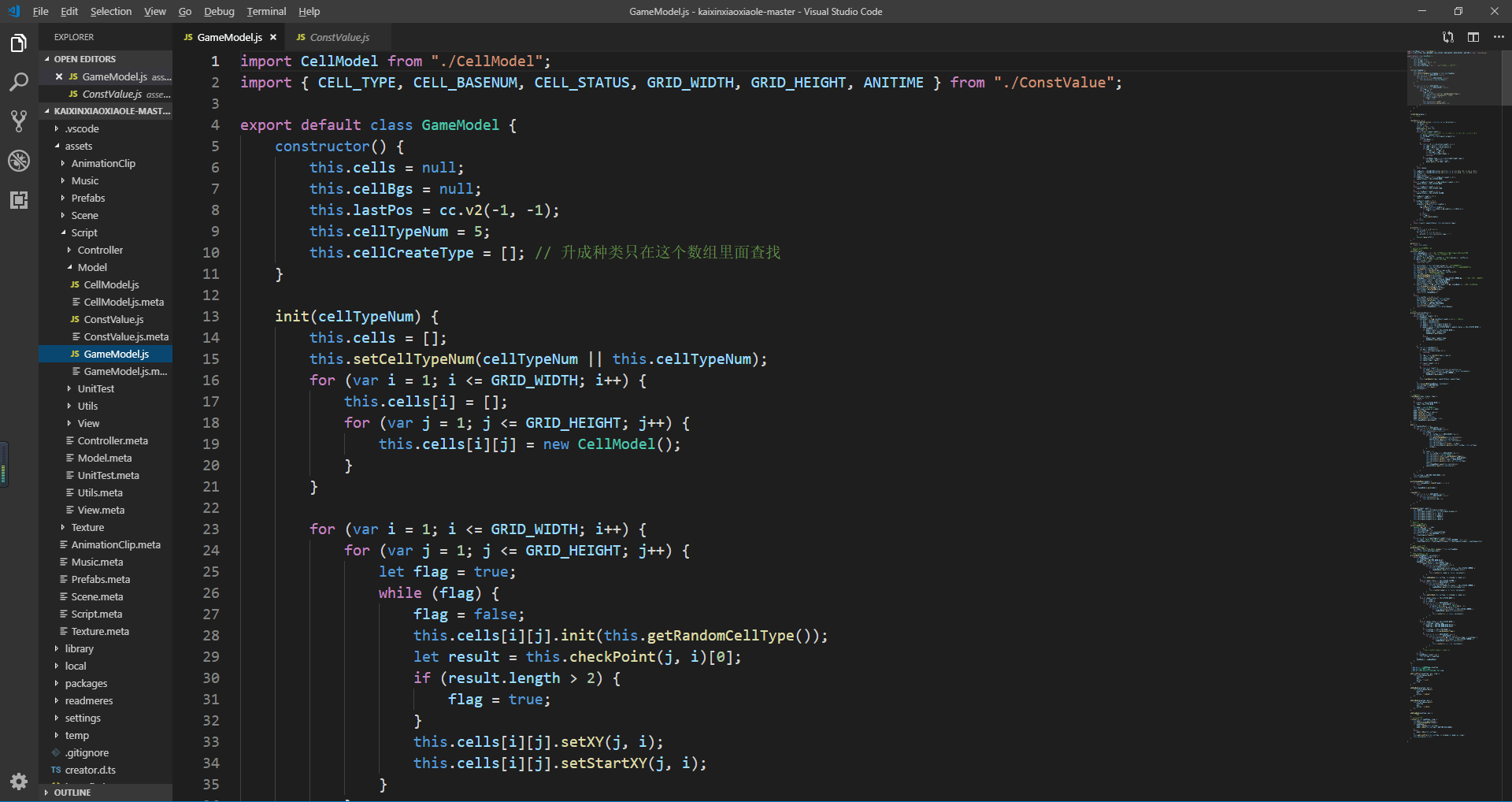Expand the UnitTest folder
1512x802 pixels.
point(106,388)
